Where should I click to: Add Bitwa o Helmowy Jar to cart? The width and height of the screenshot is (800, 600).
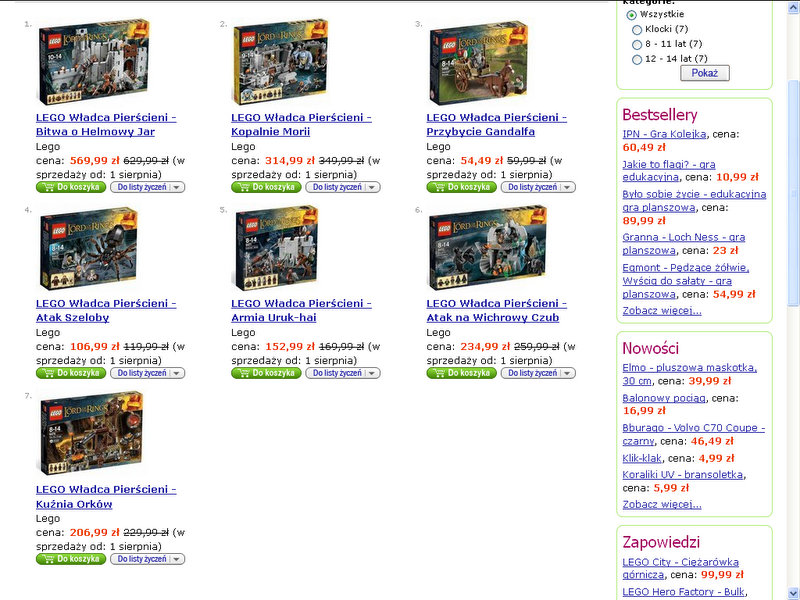(x=71, y=187)
